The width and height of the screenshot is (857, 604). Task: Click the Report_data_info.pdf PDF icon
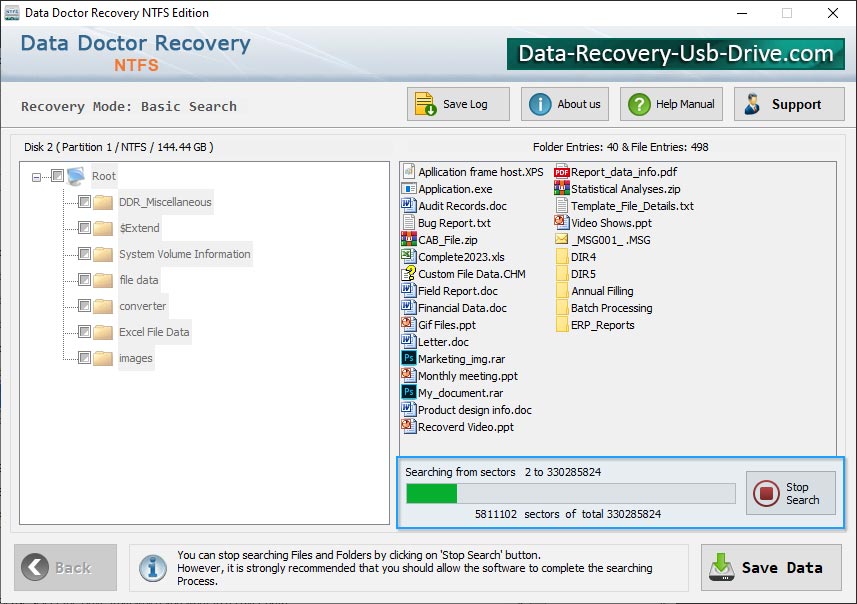(x=562, y=172)
